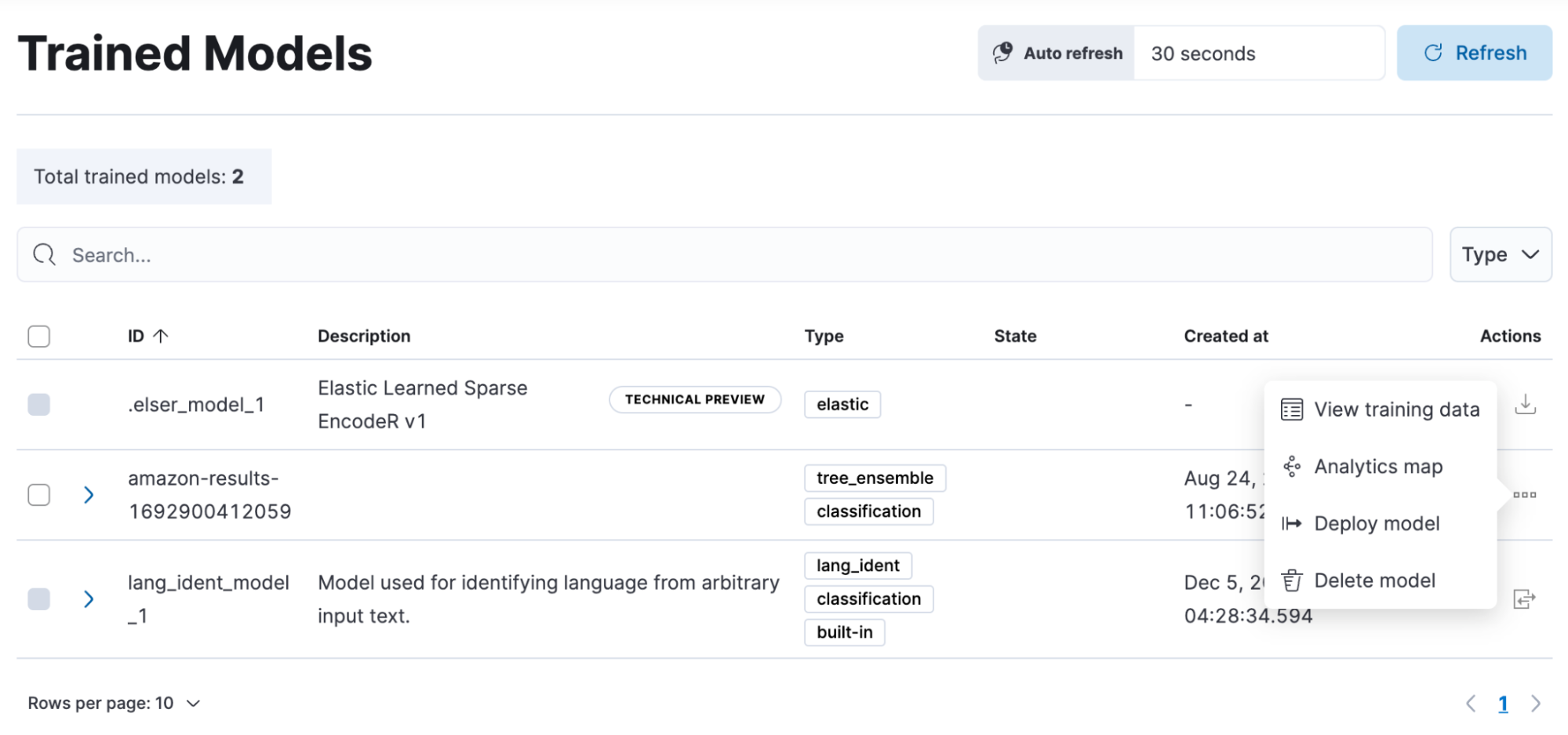The image size is (1568, 735).
Task: Open the three-dot actions menu for amazon-results
Action: (1524, 495)
